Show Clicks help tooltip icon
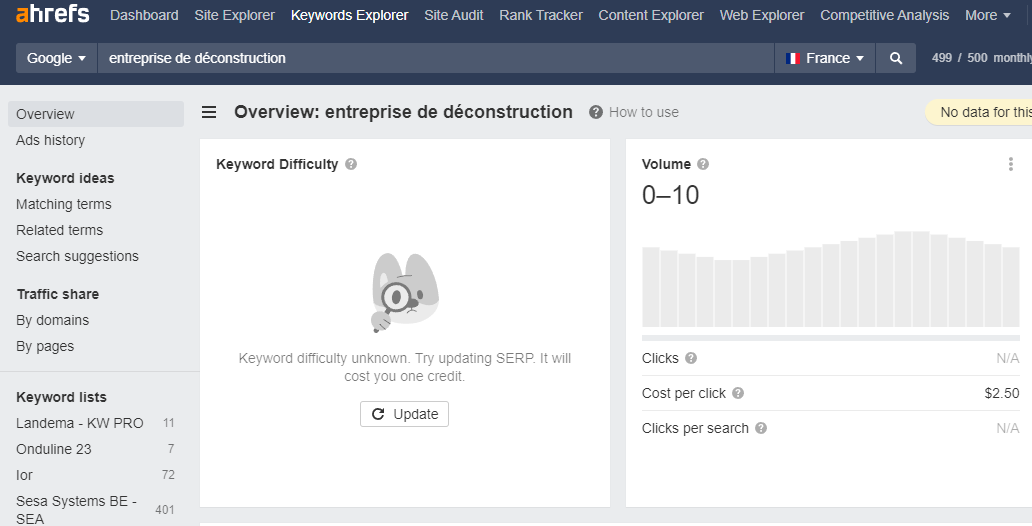Viewport: 1032px width, 526px height. [690, 358]
